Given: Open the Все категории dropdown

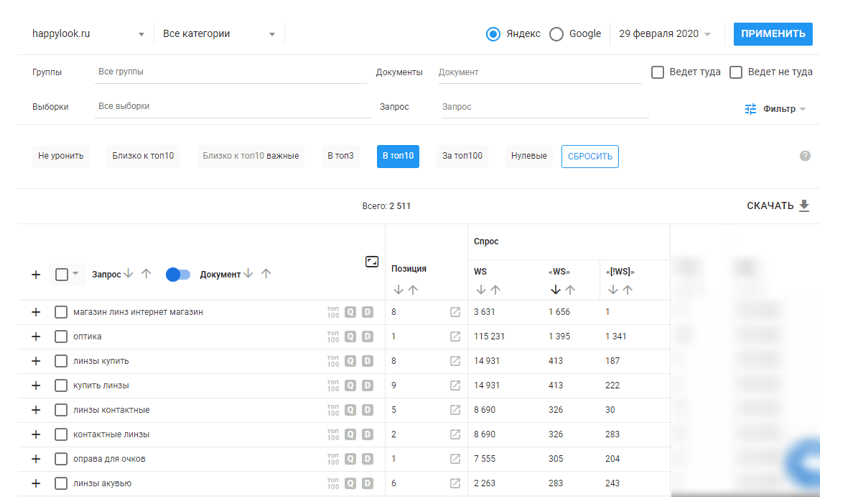Looking at the screenshot, I should coord(218,34).
